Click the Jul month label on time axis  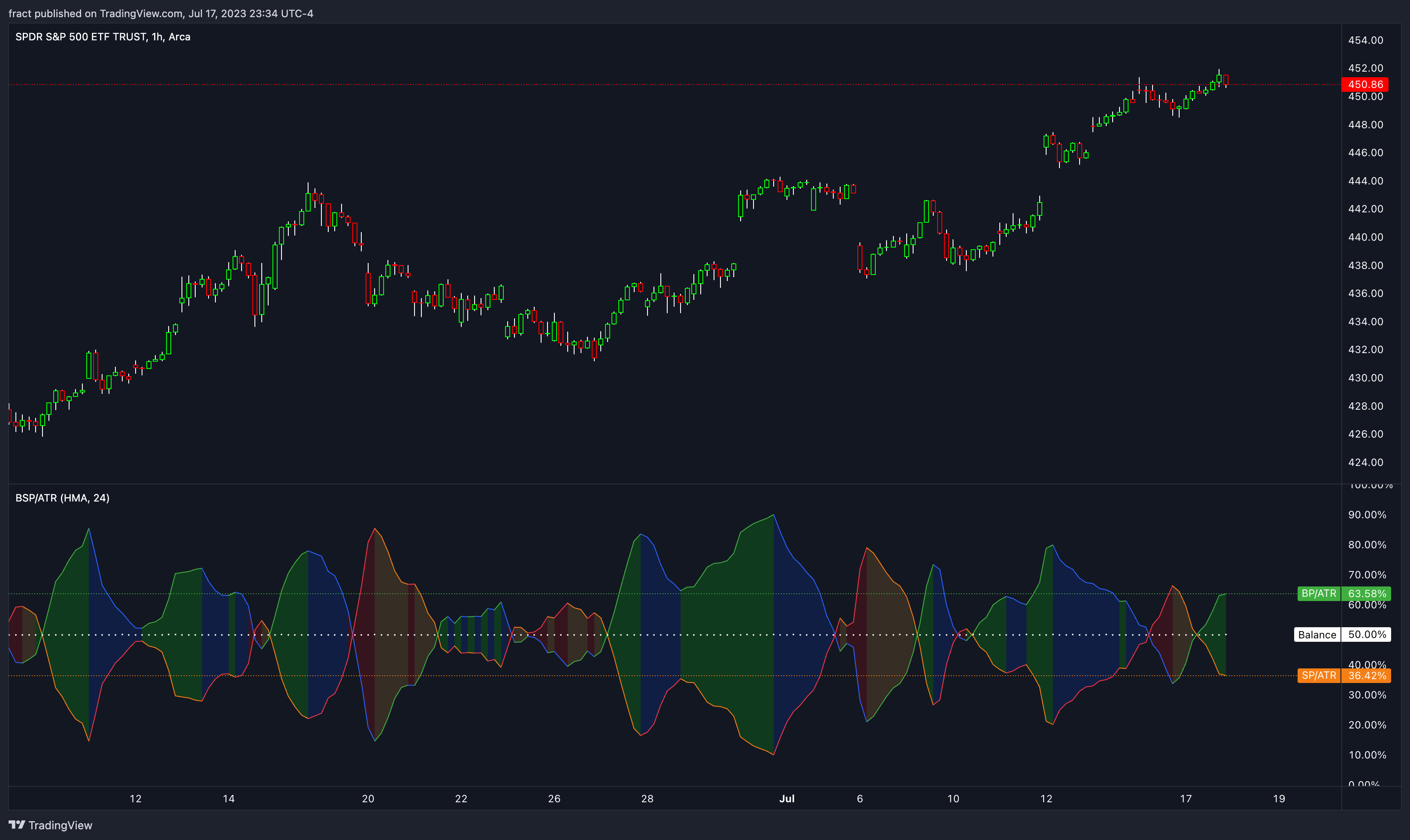coord(787,799)
